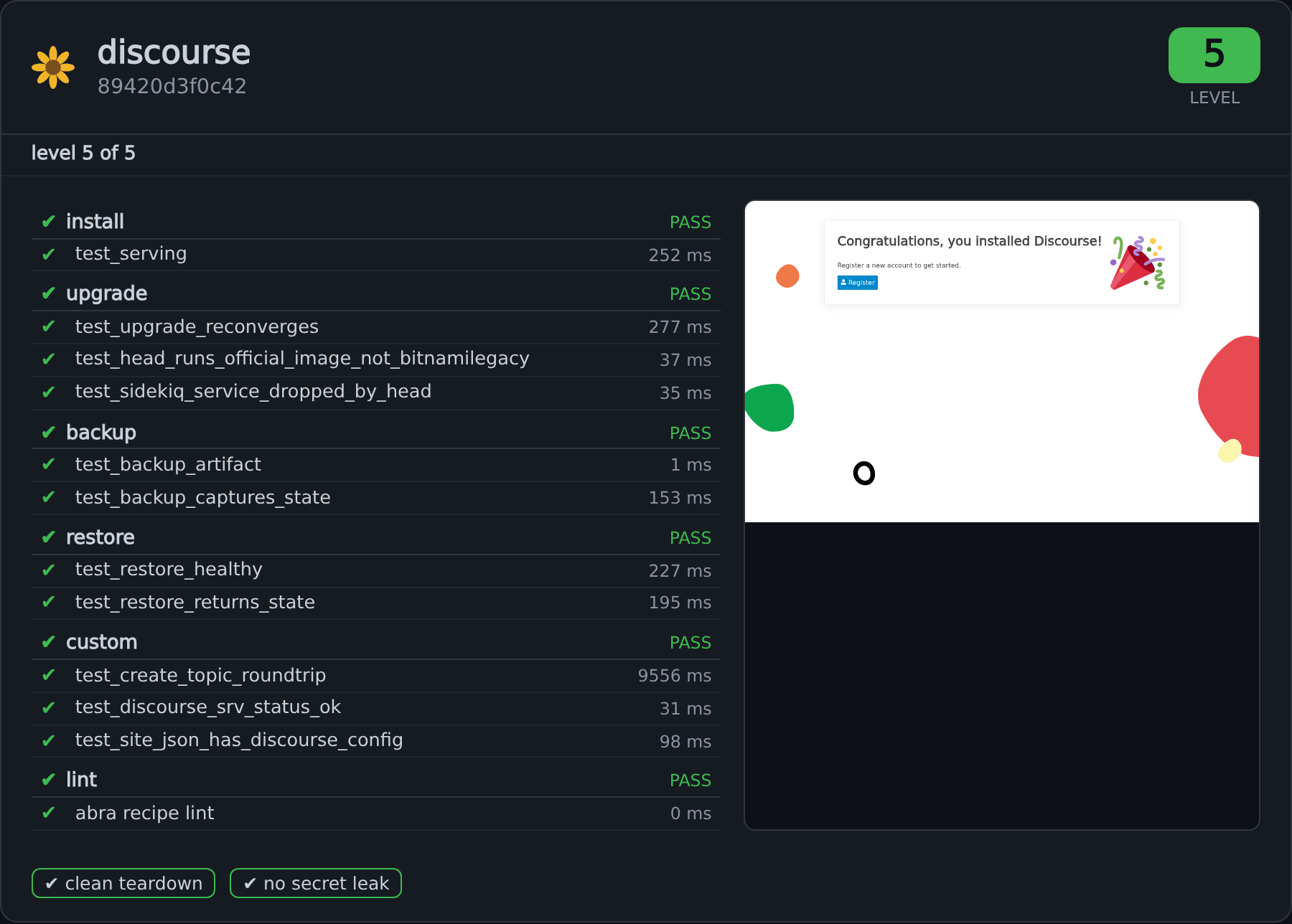Viewport: 1292px width, 924px height.
Task: Click the upgrade section name
Action: 107,293
